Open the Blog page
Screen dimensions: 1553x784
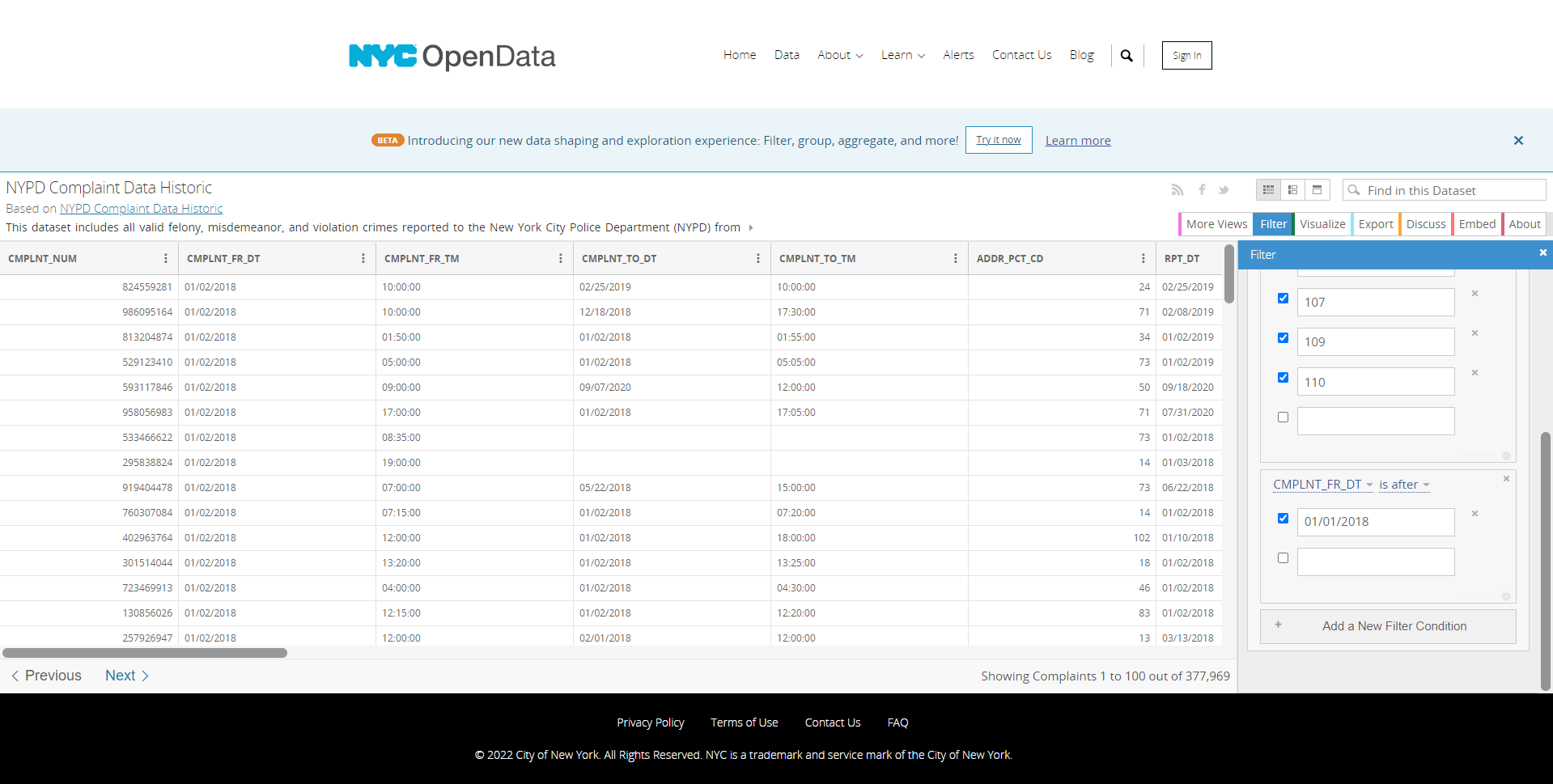point(1081,55)
